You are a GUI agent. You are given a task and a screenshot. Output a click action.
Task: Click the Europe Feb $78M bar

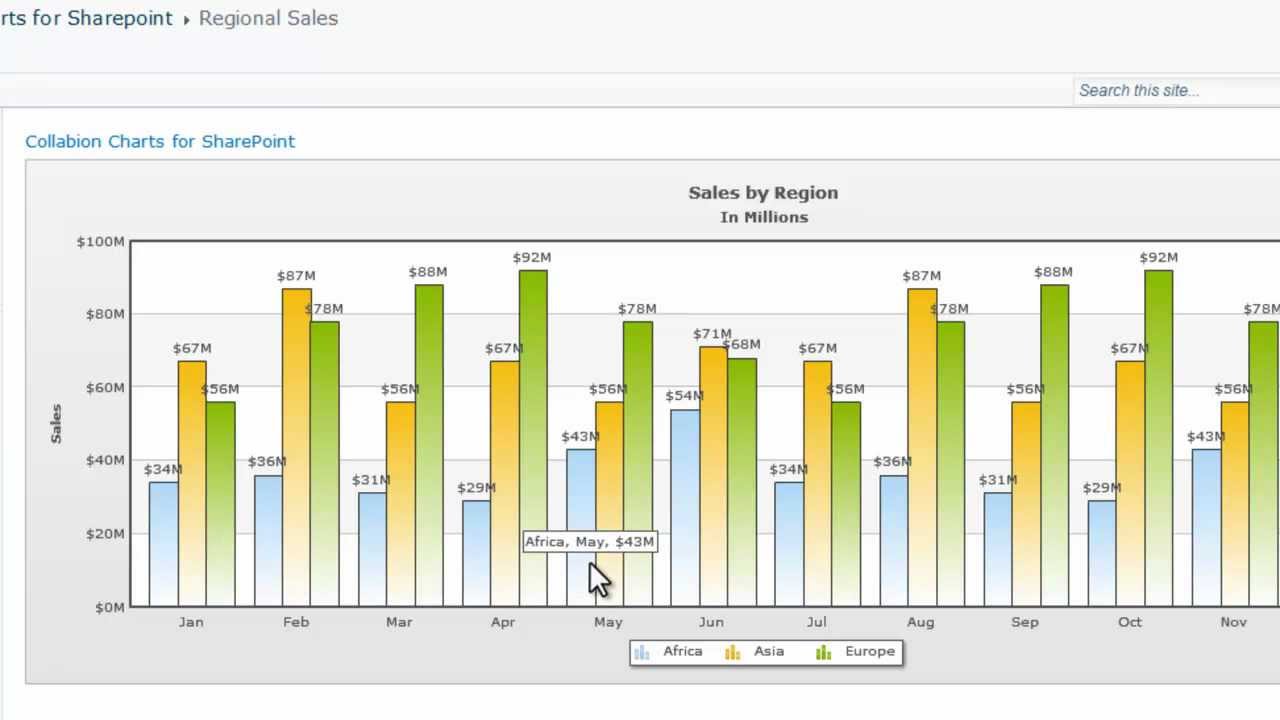coord(325,463)
